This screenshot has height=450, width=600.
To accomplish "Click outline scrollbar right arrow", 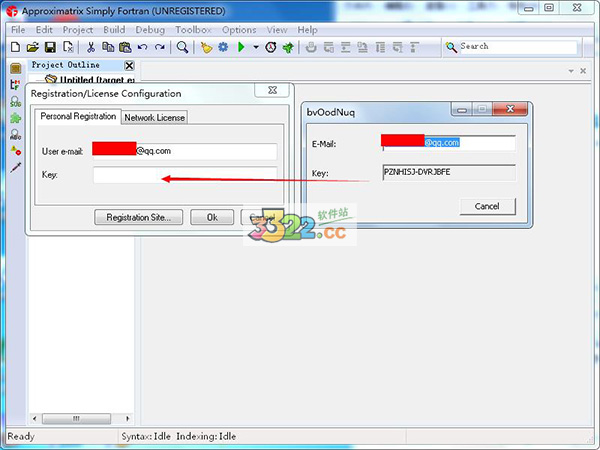I will pos(128,419).
